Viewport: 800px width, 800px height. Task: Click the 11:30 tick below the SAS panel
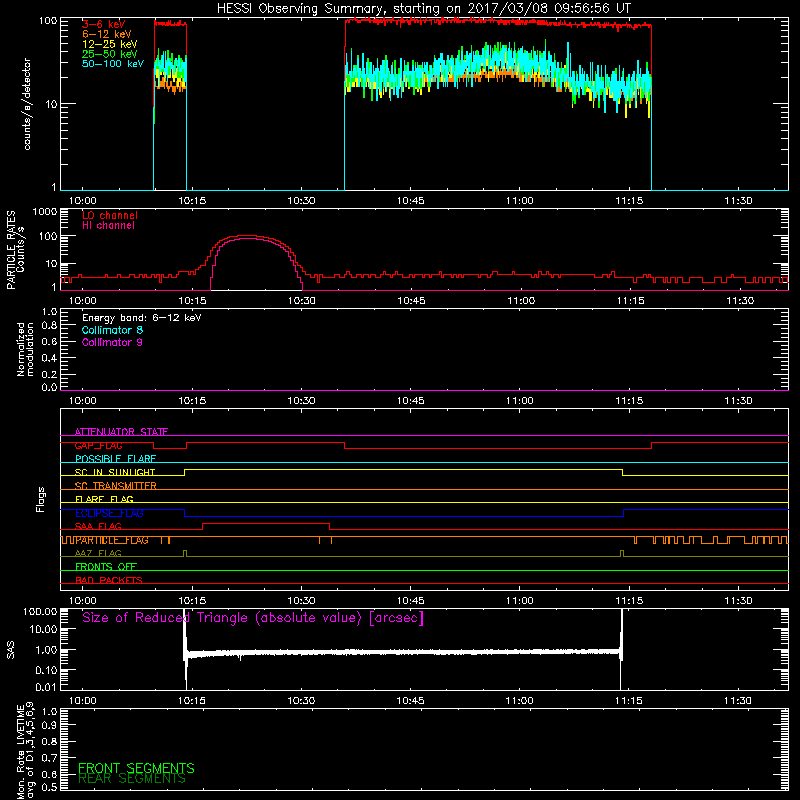[x=738, y=701]
